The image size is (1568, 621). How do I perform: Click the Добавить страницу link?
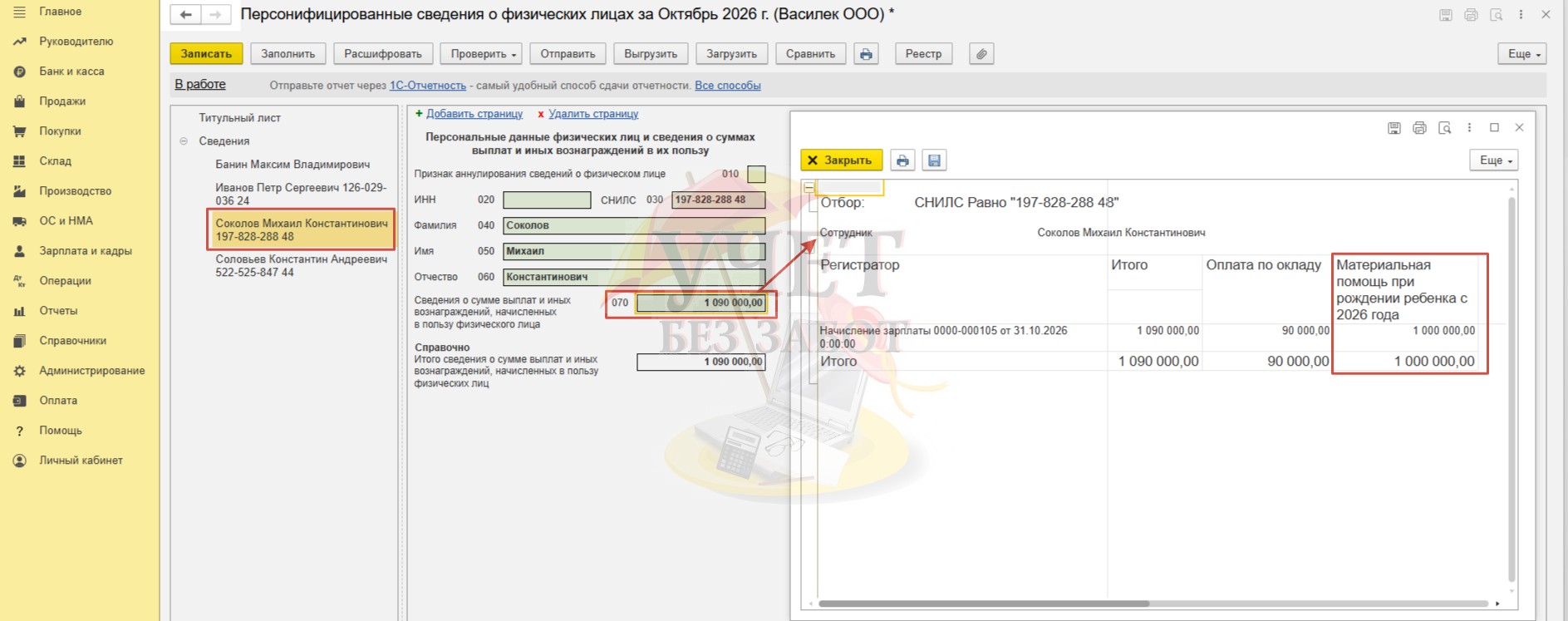pos(474,114)
